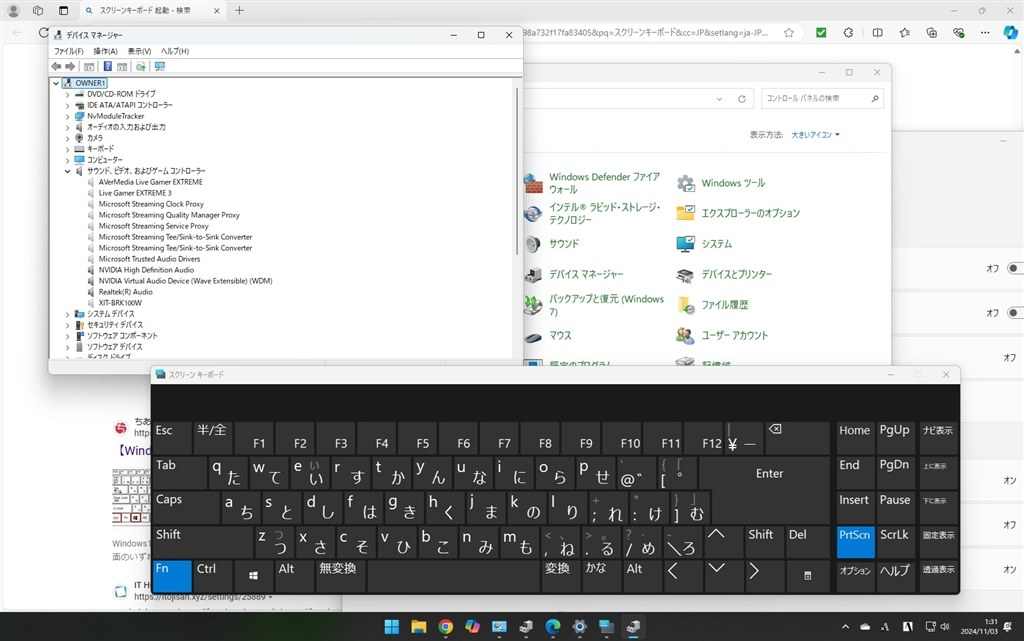The width and height of the screenshot is (1024, 641).
Task: Toggle the かな key on on-screen keyboard
Action: pos(601,576)
